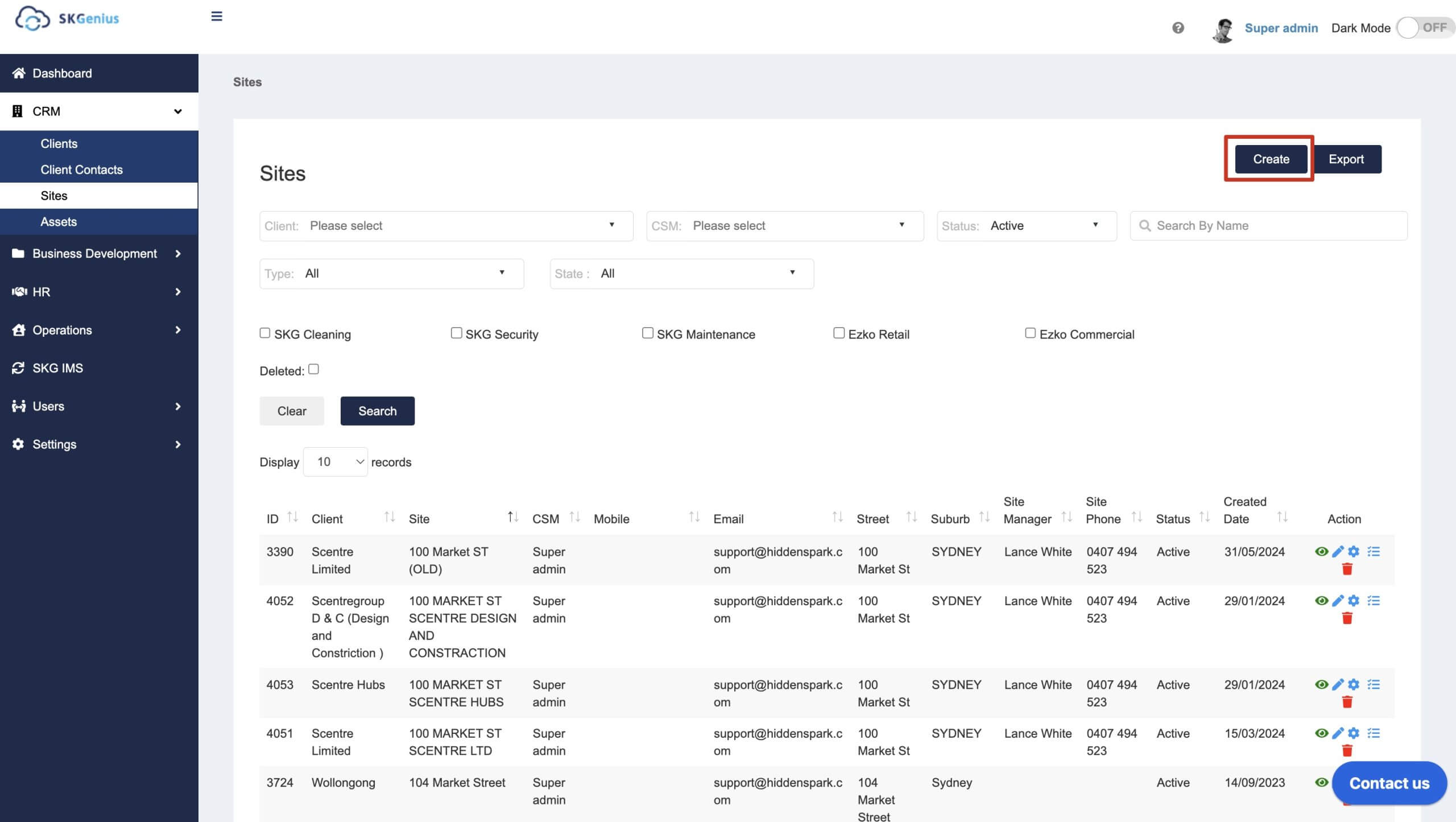
Task: Open Clients under CRM
Action: (x=99, y=143)
